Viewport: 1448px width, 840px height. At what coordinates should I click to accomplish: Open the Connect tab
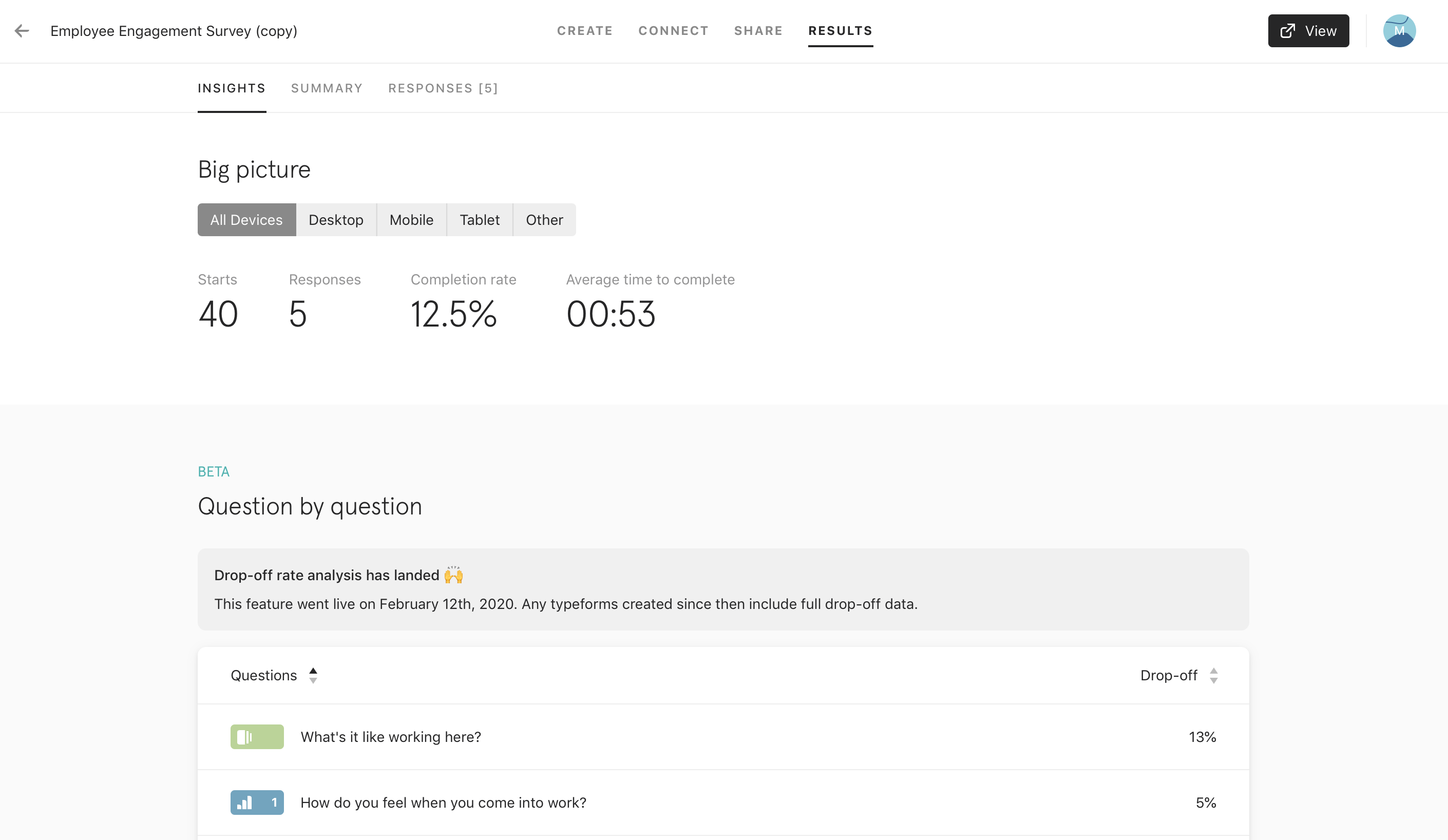(x=674, y=30)
